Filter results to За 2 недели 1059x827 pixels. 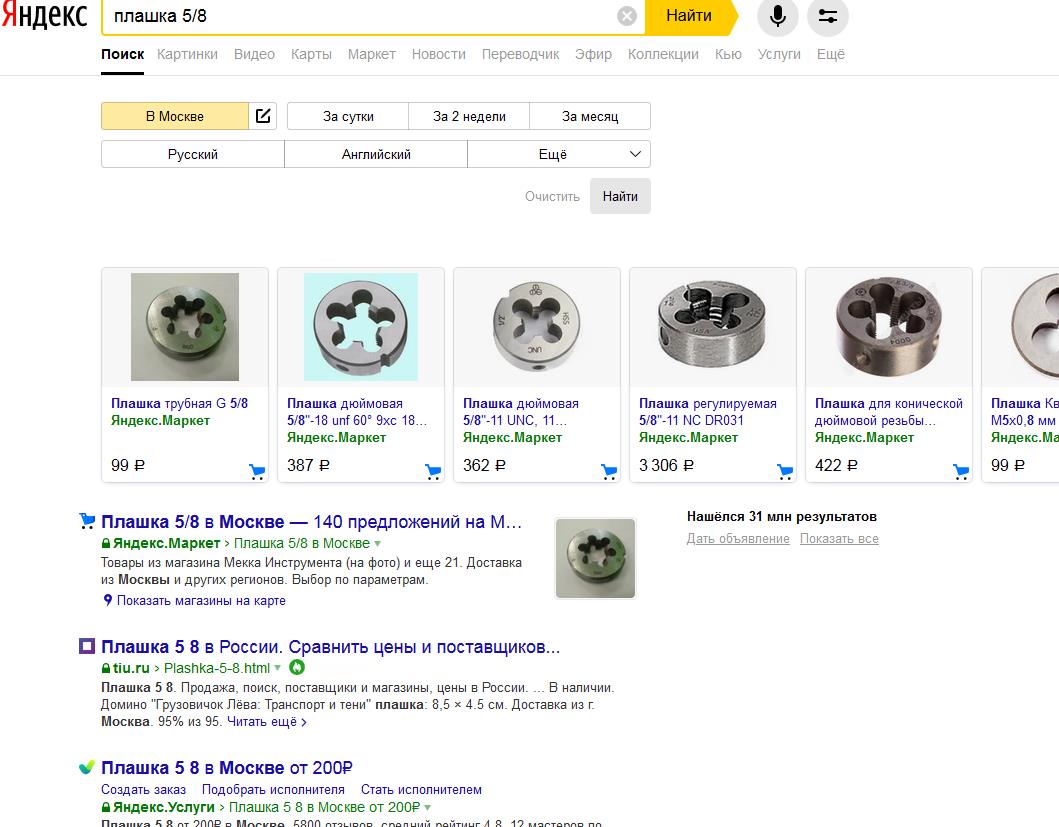click(x=469, y=116)
